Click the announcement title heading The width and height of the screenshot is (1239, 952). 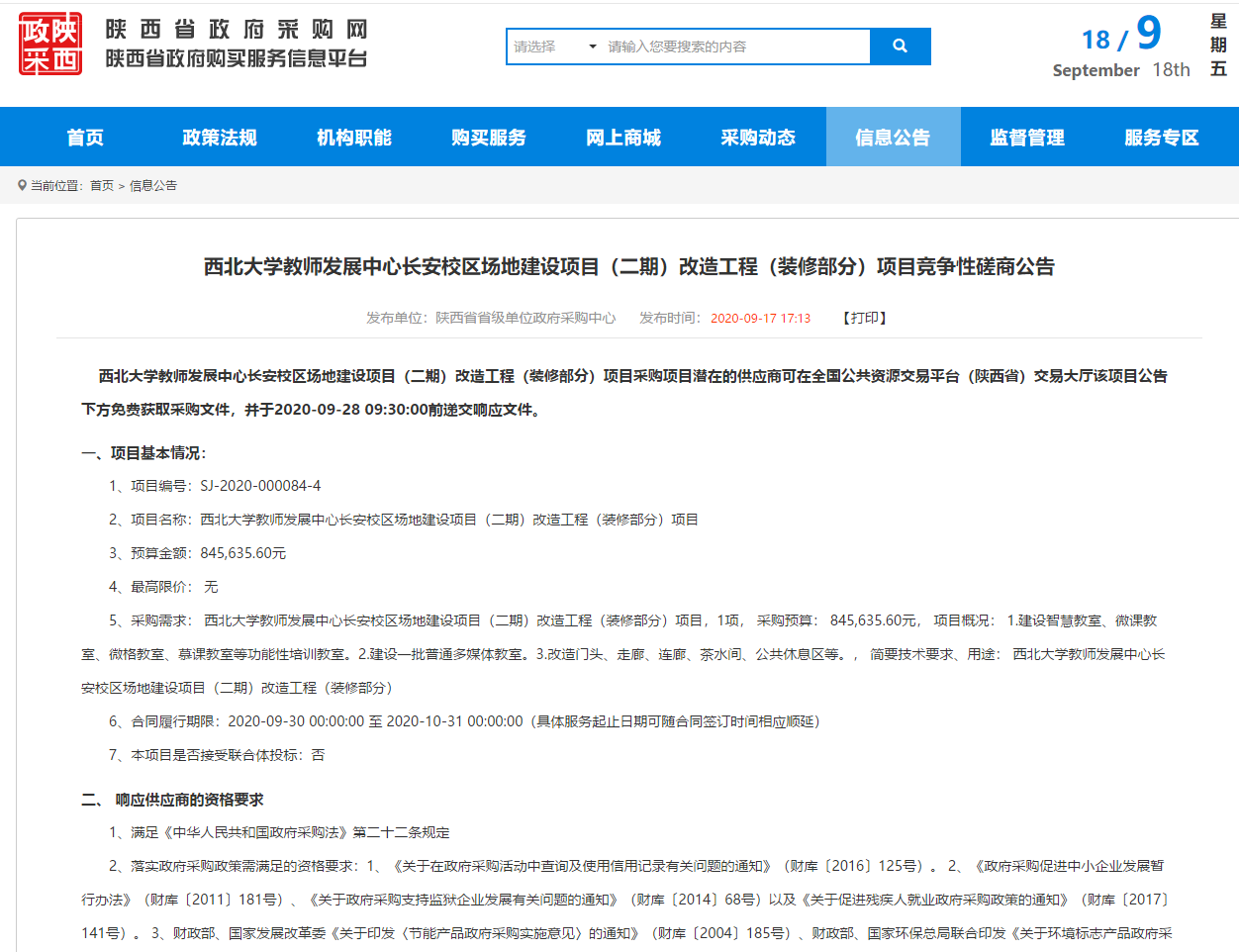coord(629,266)
